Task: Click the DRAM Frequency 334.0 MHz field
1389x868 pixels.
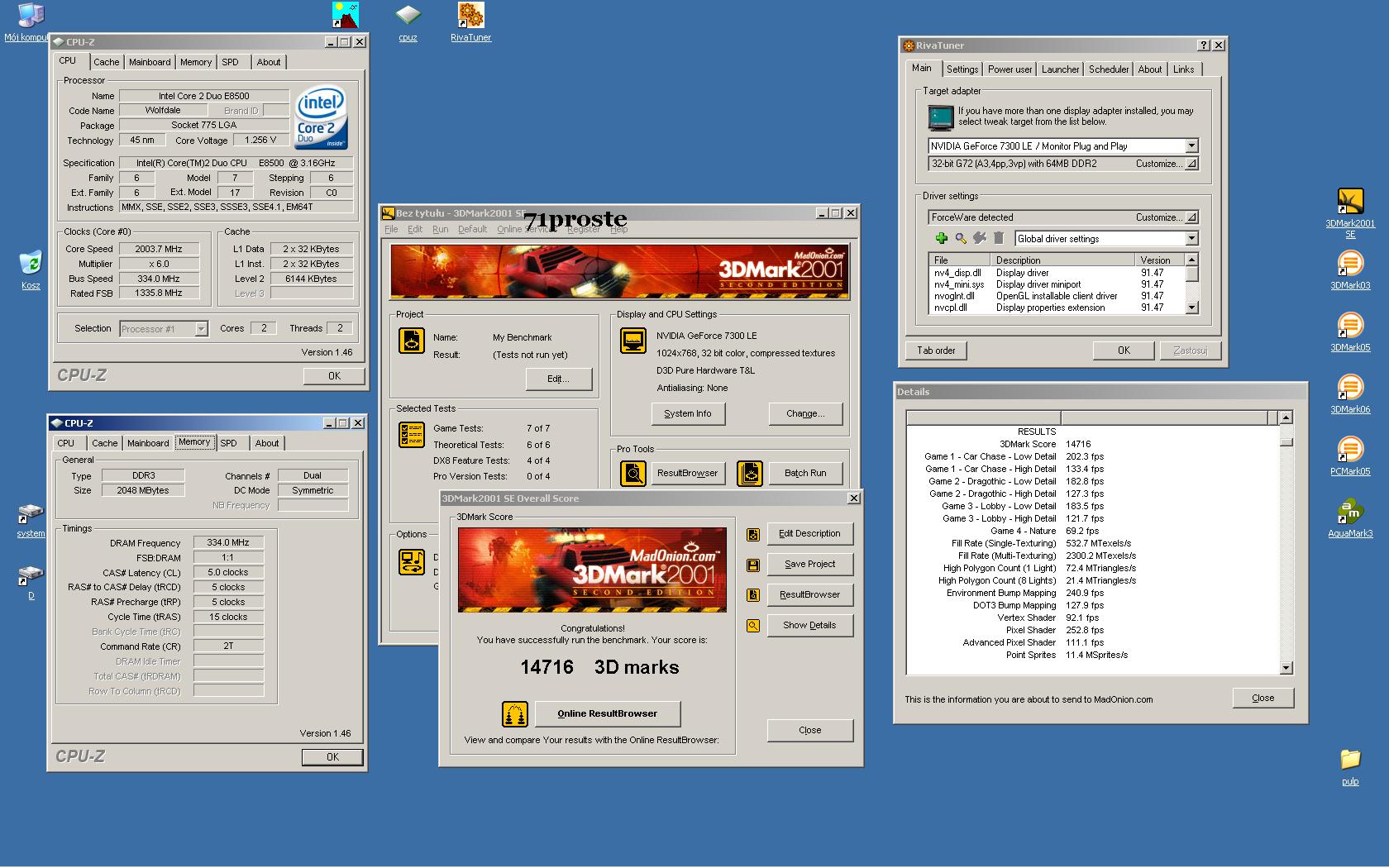Action: pyautogui.click(x=229, y=542)
